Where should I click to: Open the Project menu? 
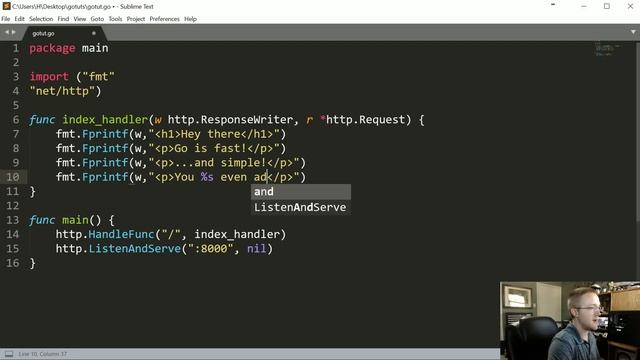(x=136, y=19)
